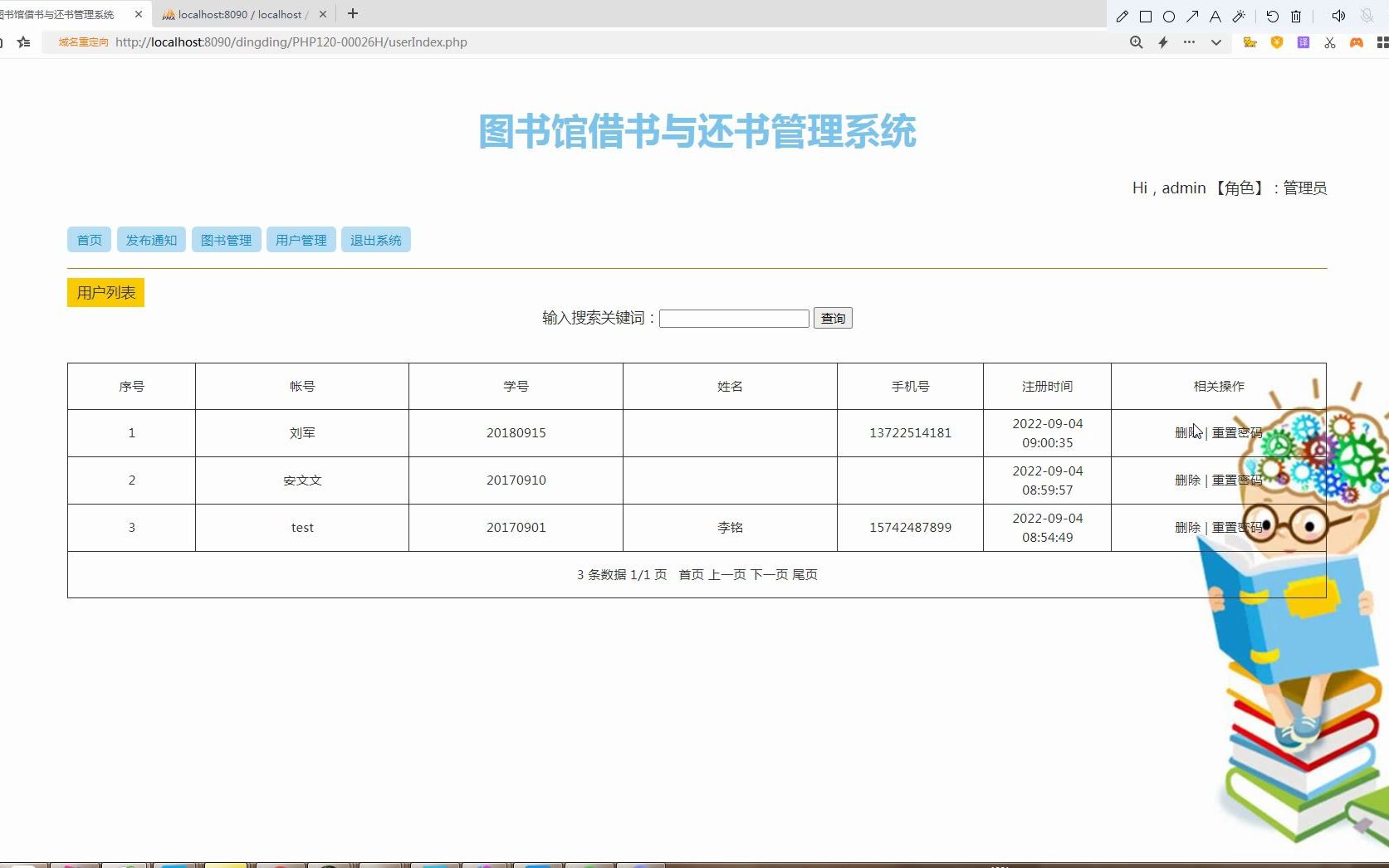This screenshot has width=1389, height=868.
Task: Open 图书管理 menu
Action: click(226, 240)
